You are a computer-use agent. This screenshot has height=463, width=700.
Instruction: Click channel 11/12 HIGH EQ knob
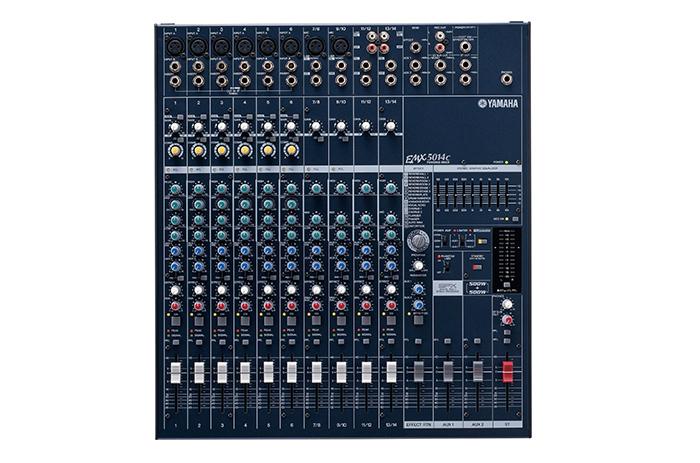[366, 188]
